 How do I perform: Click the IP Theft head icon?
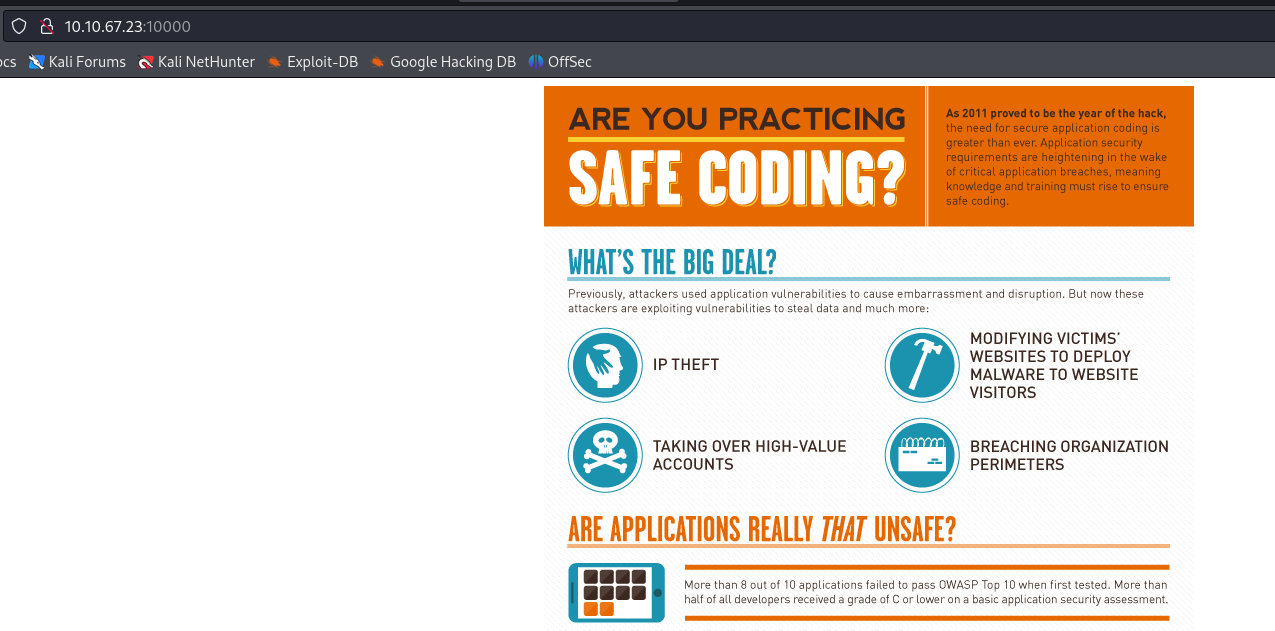pyautogui.click(x=605, y=365)
